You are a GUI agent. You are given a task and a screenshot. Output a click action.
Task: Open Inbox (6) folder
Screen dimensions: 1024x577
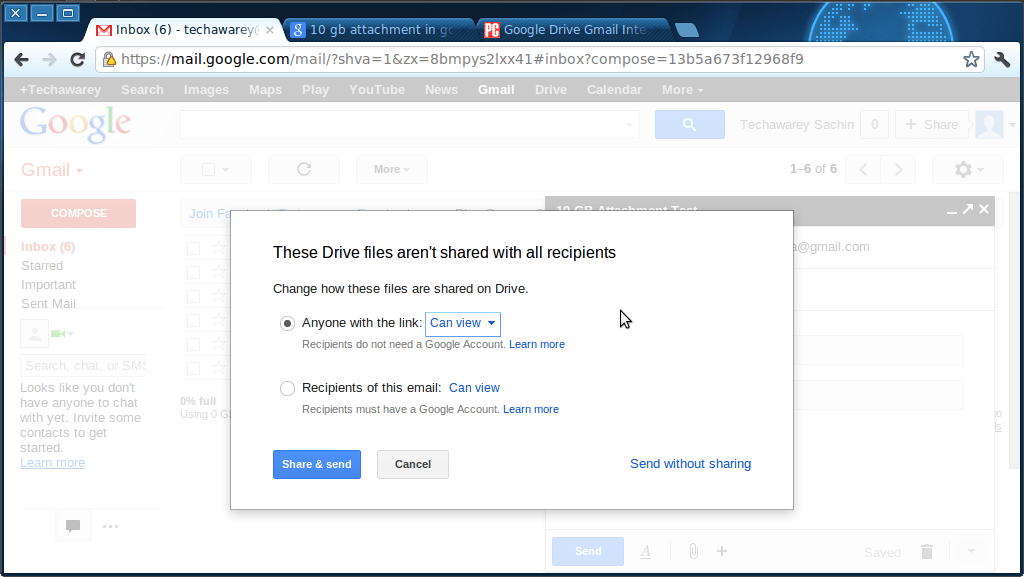pos(48,247)
